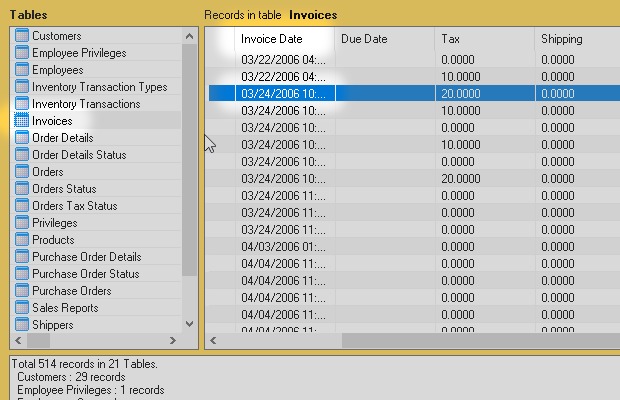Select Inventory Transaction Types in table list
Image resolution: width=620 pixels, height=400 pixels.
tap(99, 87)
